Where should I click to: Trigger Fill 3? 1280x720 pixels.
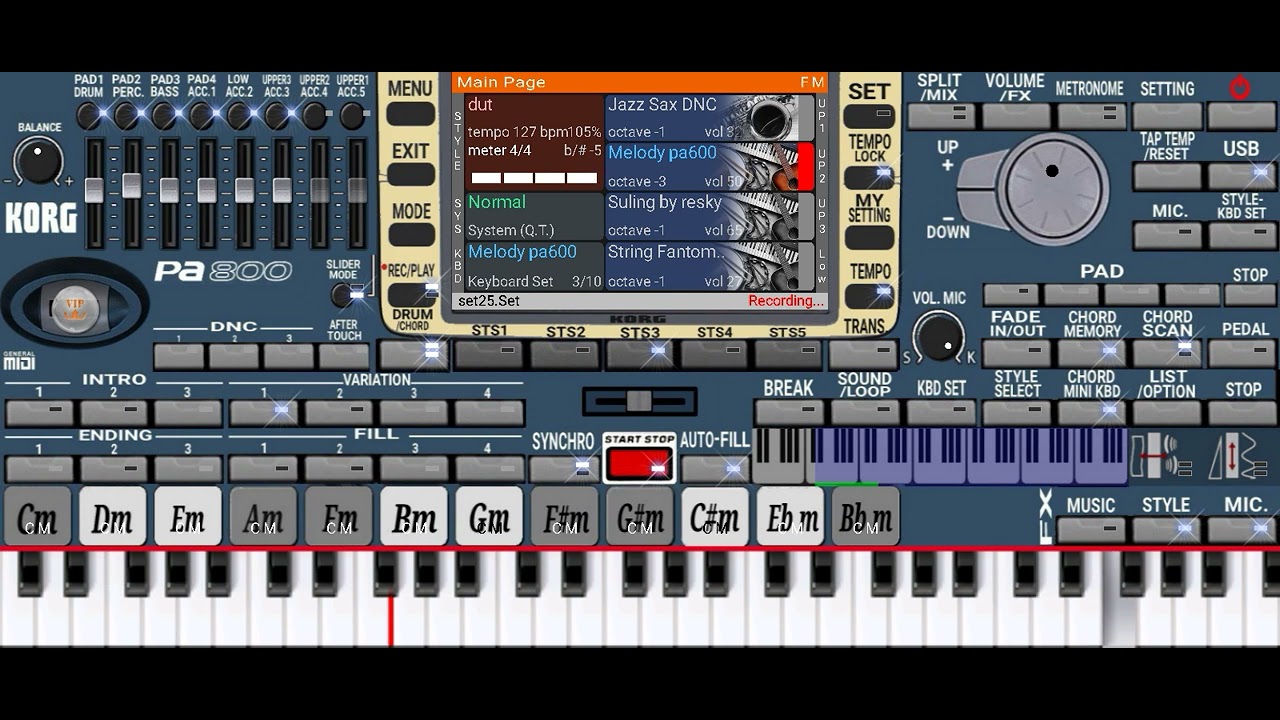click(x=414, y=468)
